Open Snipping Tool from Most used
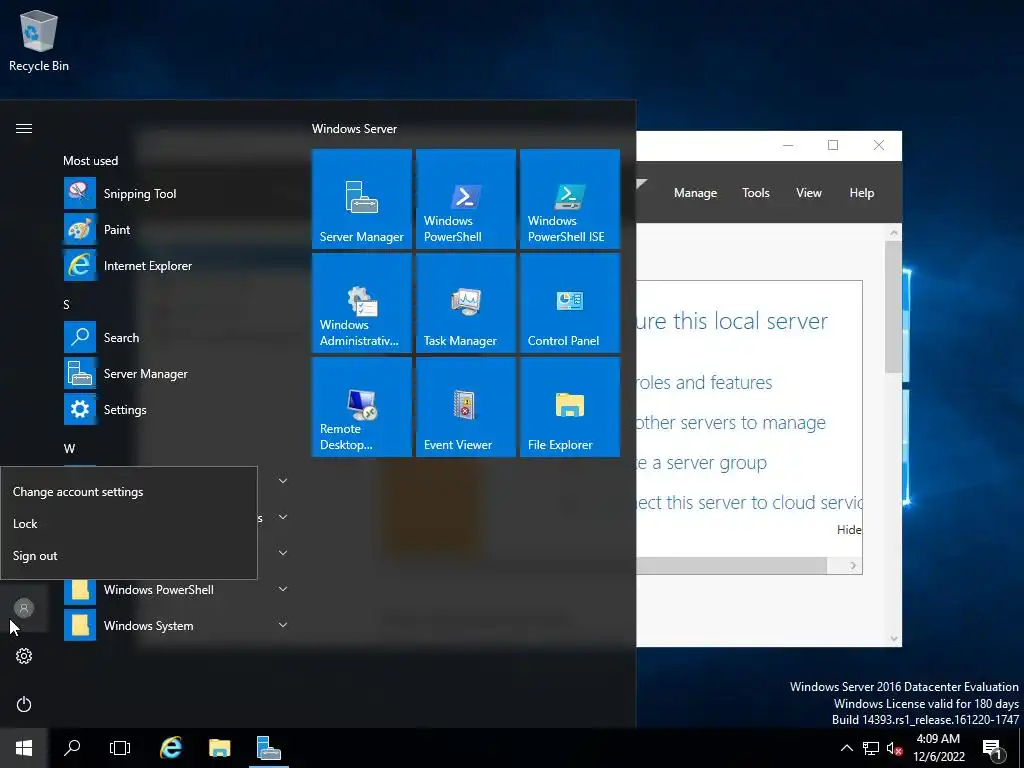The height and width of the screenshot is (768, 1024). pos(176,193)
